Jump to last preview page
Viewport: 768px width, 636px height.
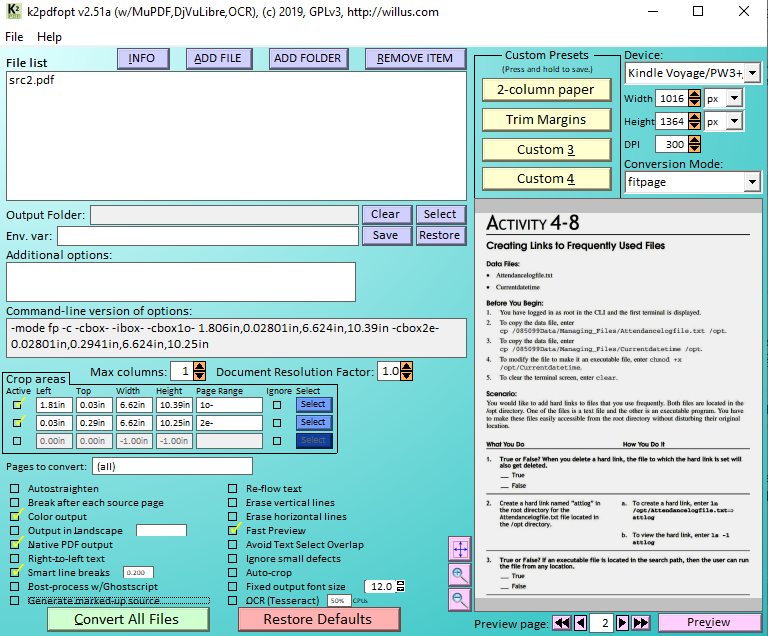[x=641, y=623]
